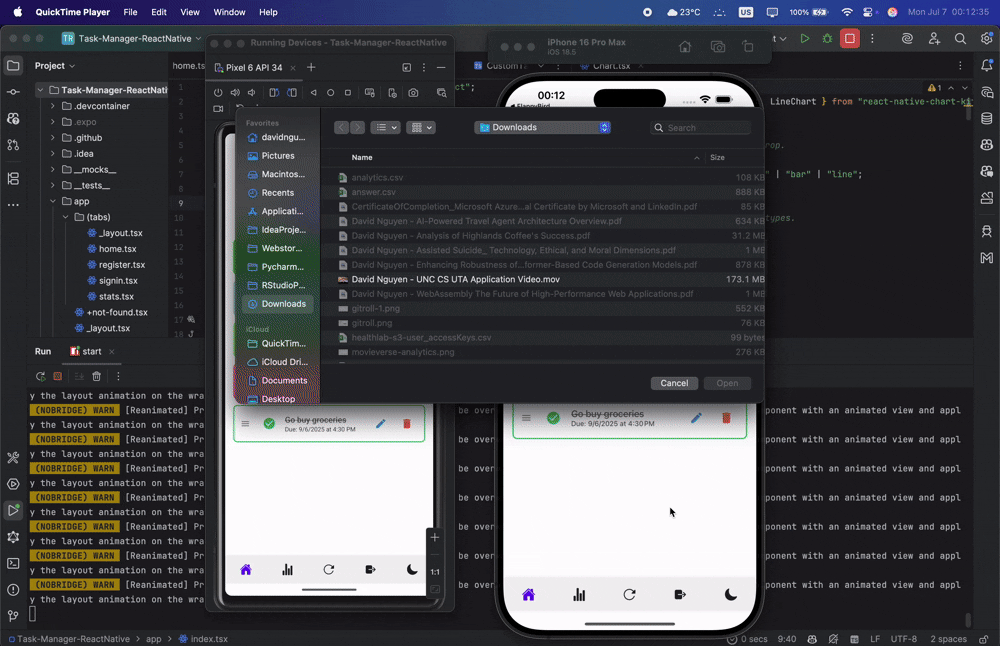Click the emulator Overview square button
The width and height of the screenshot is (1000, 646).
[x=348, y=93]
